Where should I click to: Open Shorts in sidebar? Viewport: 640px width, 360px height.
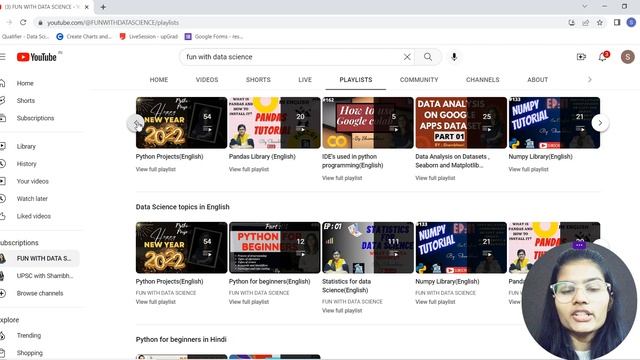[26, 100]
